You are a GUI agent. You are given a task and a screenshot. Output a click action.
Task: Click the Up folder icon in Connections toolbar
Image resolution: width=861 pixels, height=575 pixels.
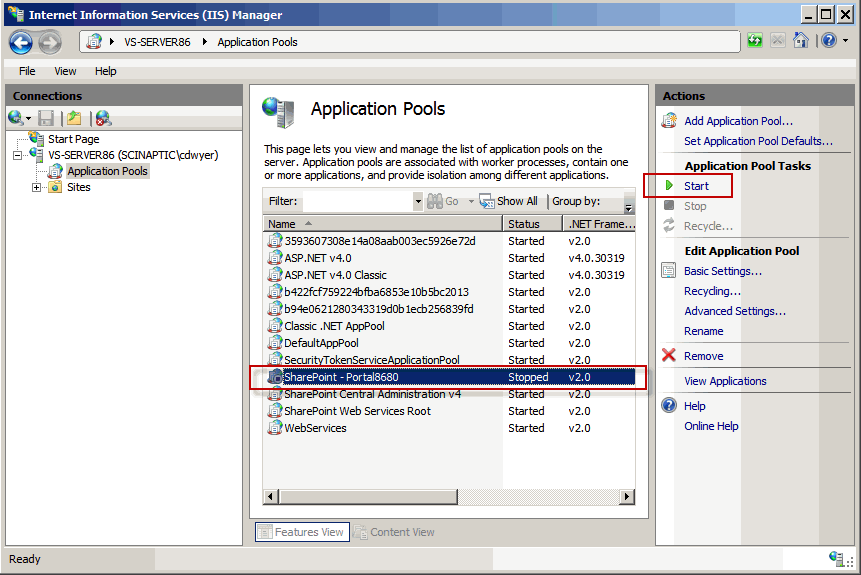(x=74, y=118)
